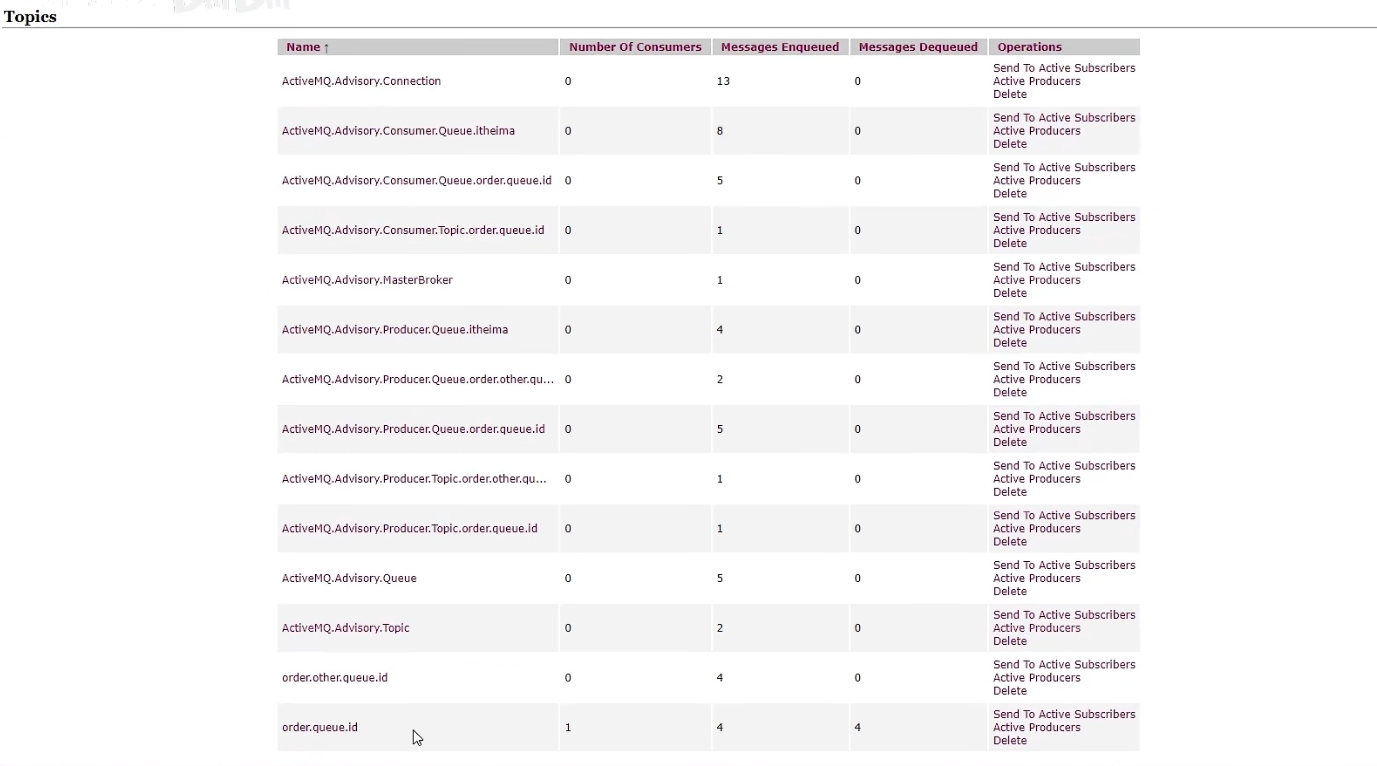Select enqueued count 8 for Consumer.Queue.itheima
The height and width of the screenshot is (766, 1377).
click(720, 131)
